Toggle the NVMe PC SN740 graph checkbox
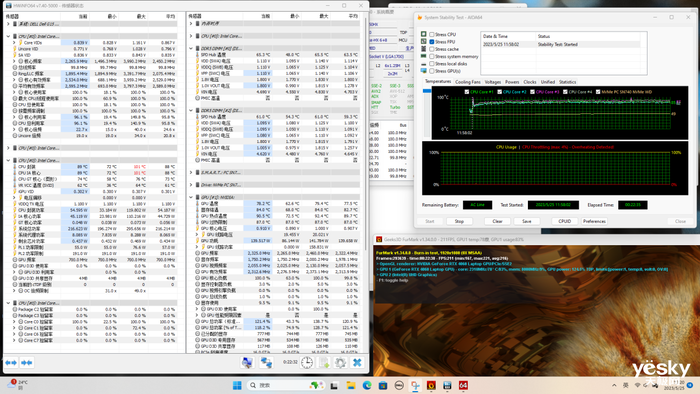This screenshot has height=394, width=700. pos(598,92)
